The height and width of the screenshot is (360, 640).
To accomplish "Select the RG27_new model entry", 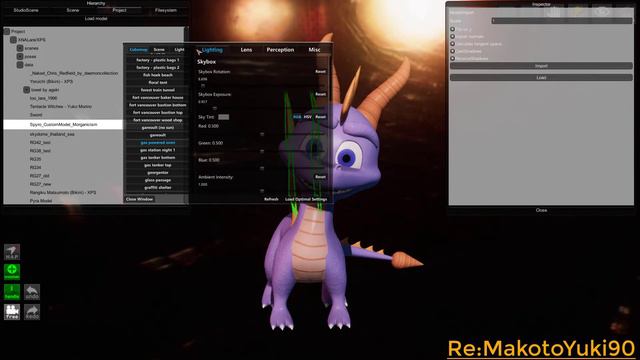I will click(40, 184).
